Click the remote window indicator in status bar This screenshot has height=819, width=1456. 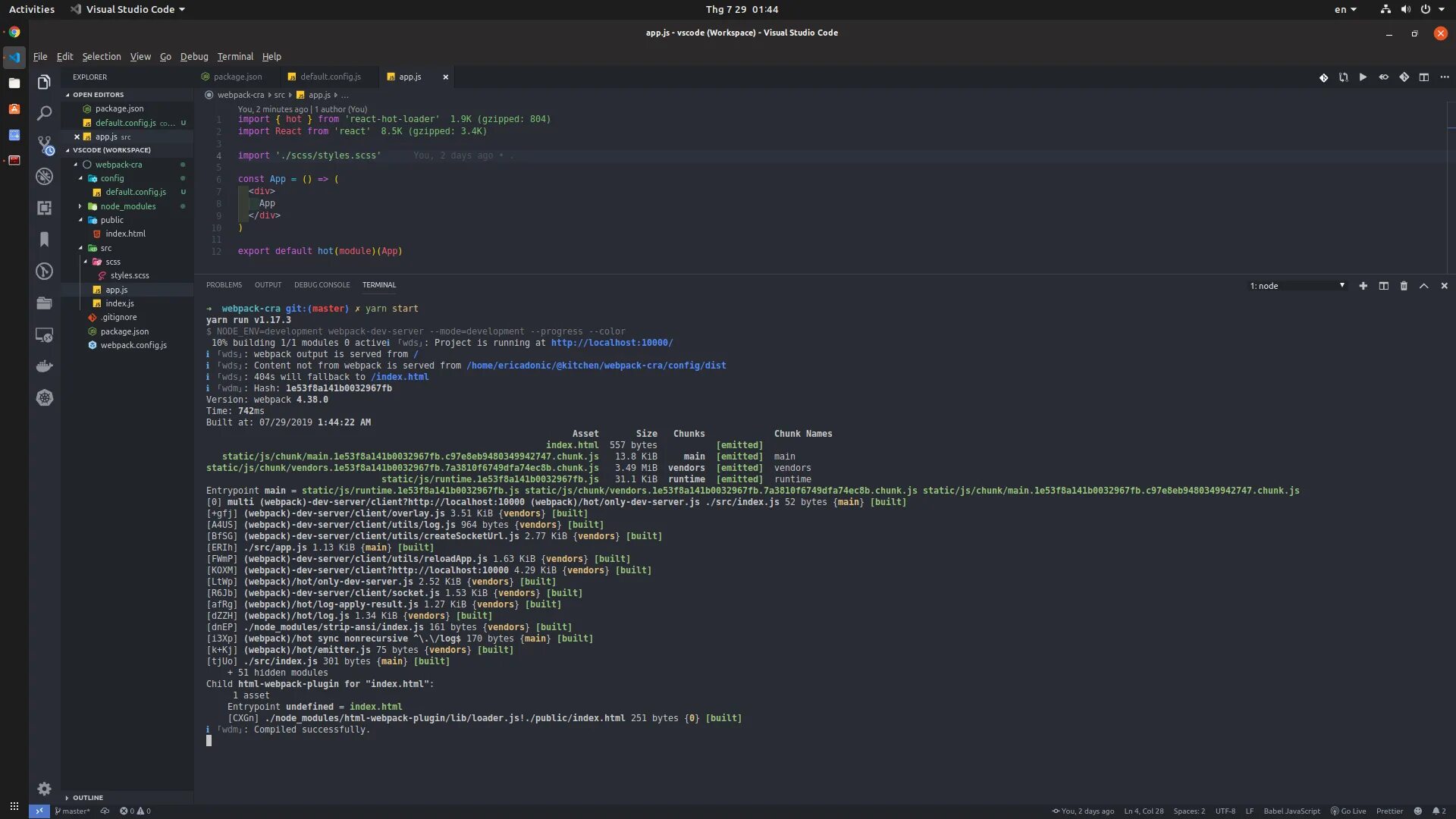coord(39,811)
